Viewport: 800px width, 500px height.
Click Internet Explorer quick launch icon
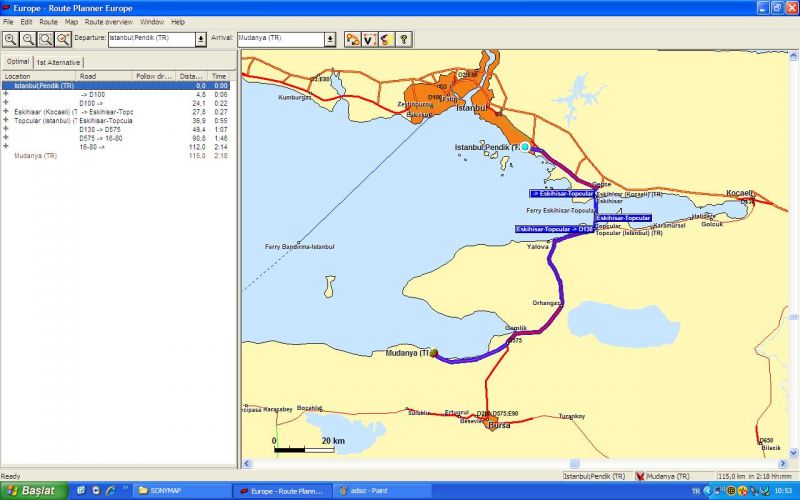pyautogui.click(x=110, y=491)
